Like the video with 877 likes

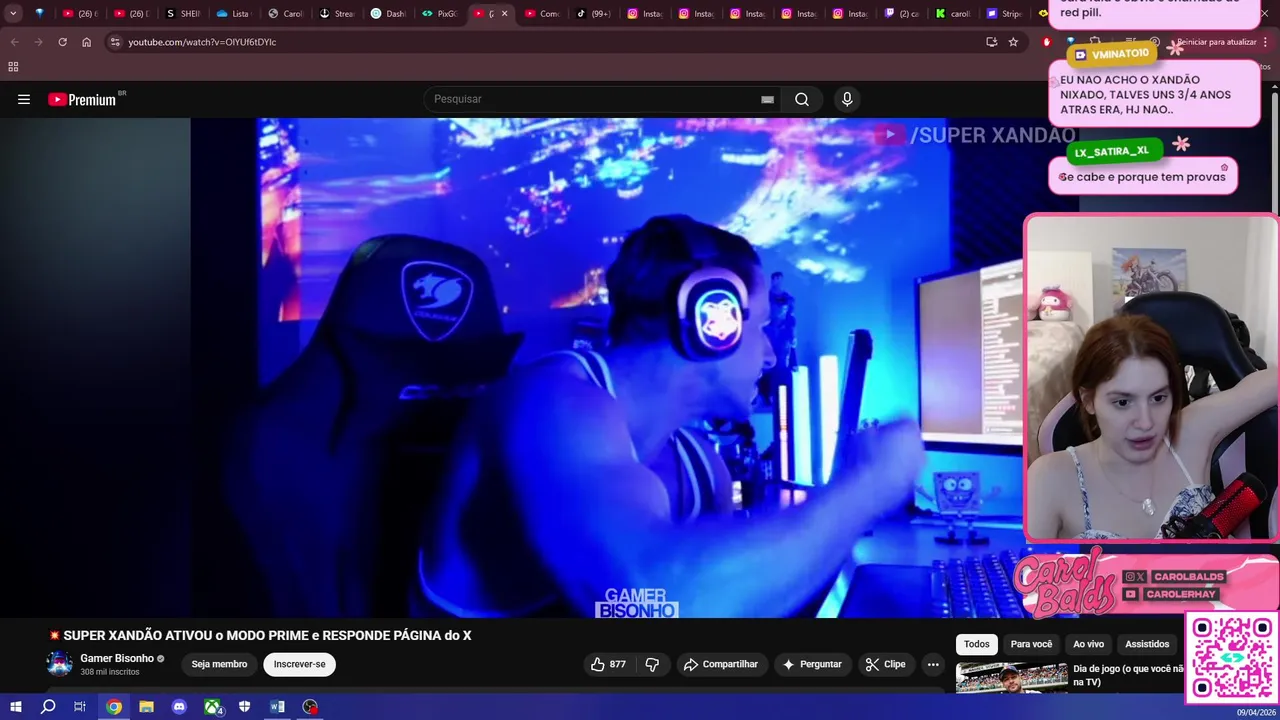point(607,664)
